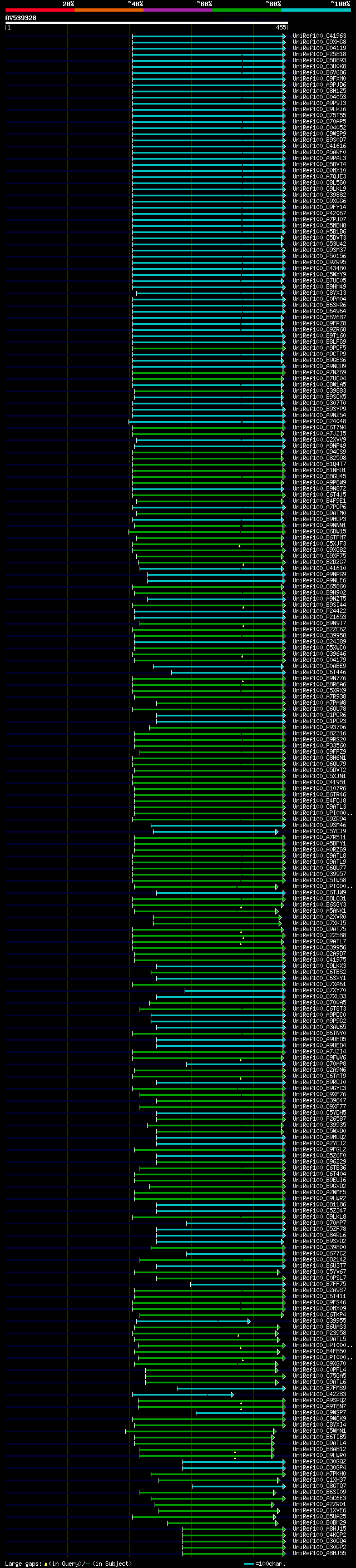Open hit UniRef100_Q75GA5
This screenshot has height=1568, width=356.
click(319, 1376)
